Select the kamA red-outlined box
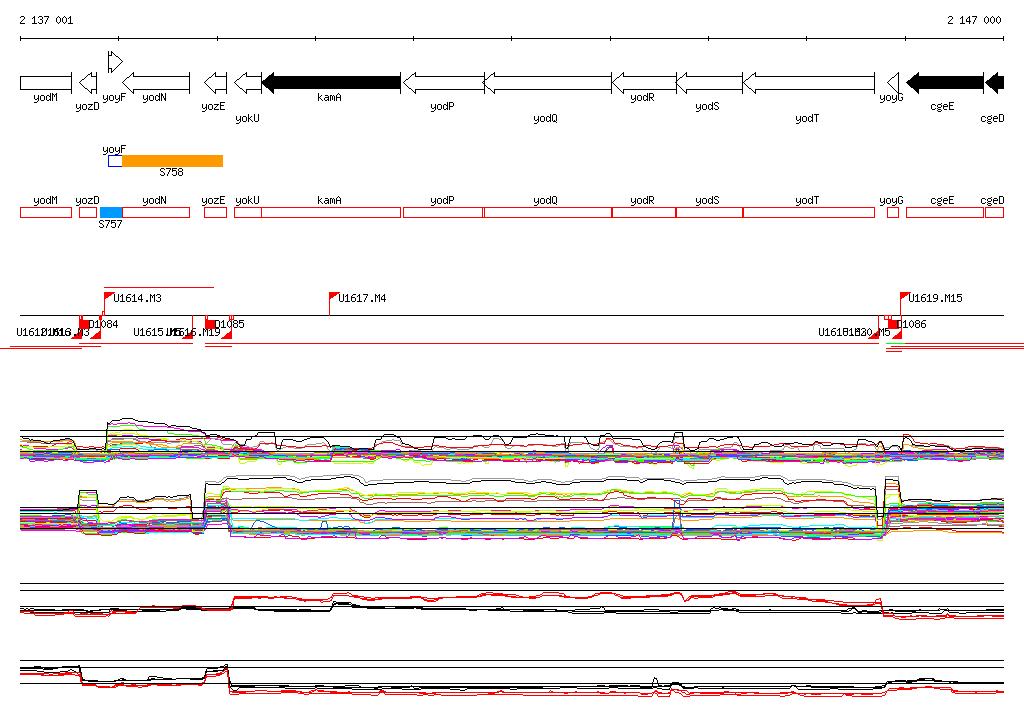1024x714 pixels. tap(331, 212)
